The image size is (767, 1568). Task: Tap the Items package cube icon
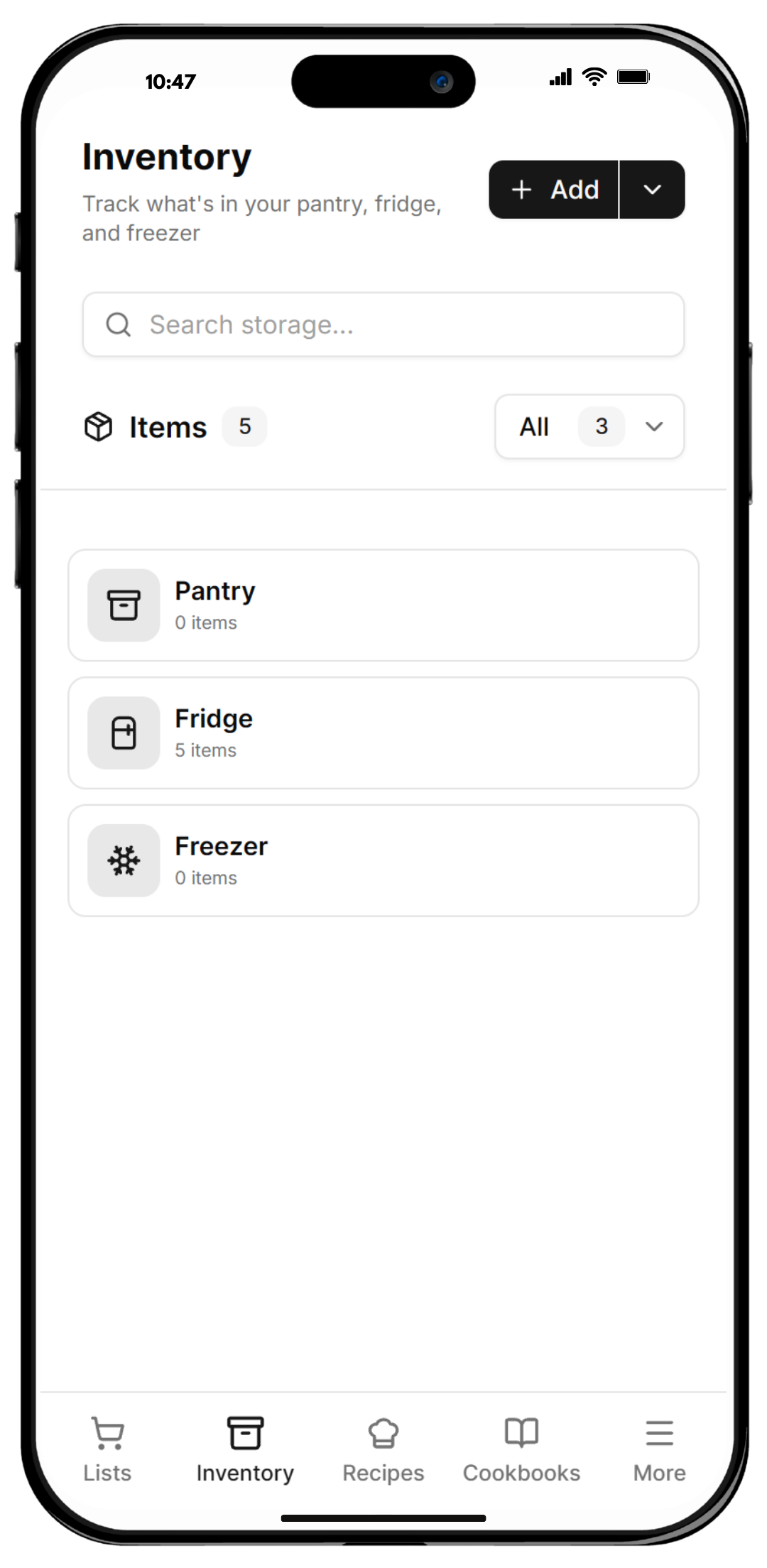pos(99,427)
